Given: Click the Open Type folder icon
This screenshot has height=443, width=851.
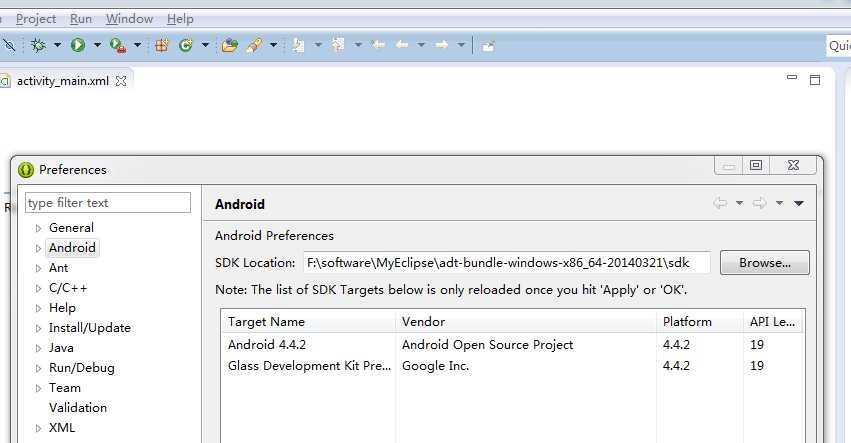Looking at the screenshot, I should pos(230,45).
